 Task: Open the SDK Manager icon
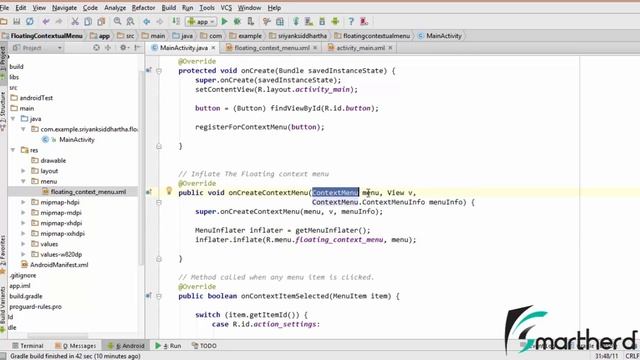pos(322,22)
